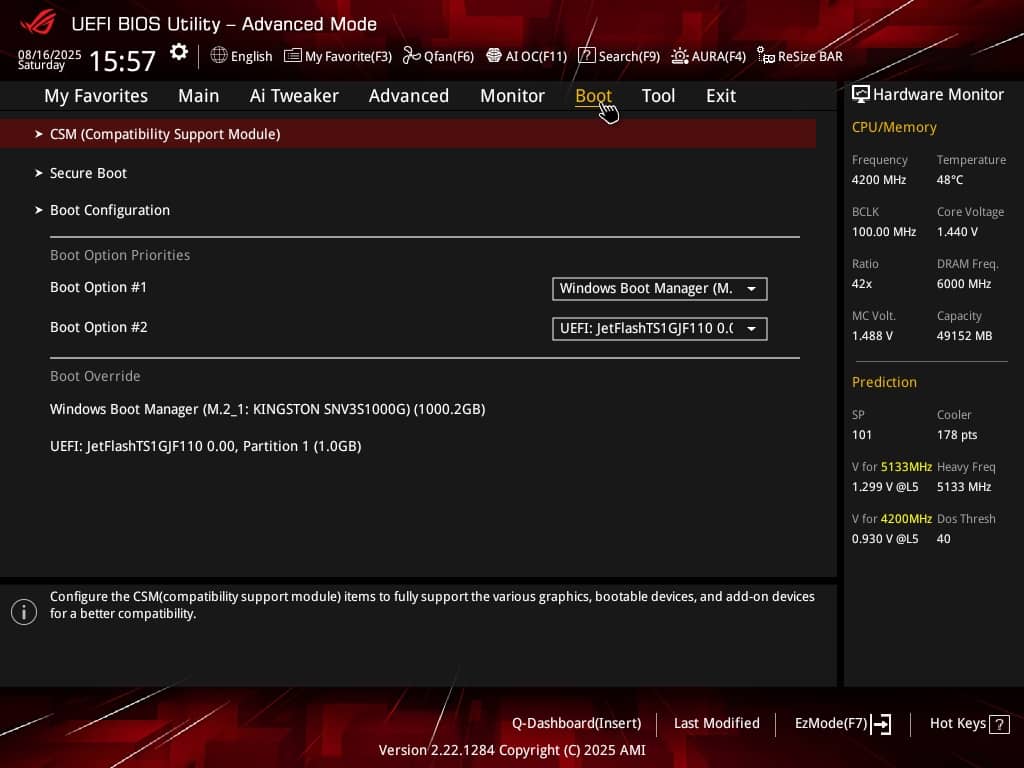Screen dimensions: 1024x768
Task: Click the Temperature 48°C value
Action: [950, 180]
